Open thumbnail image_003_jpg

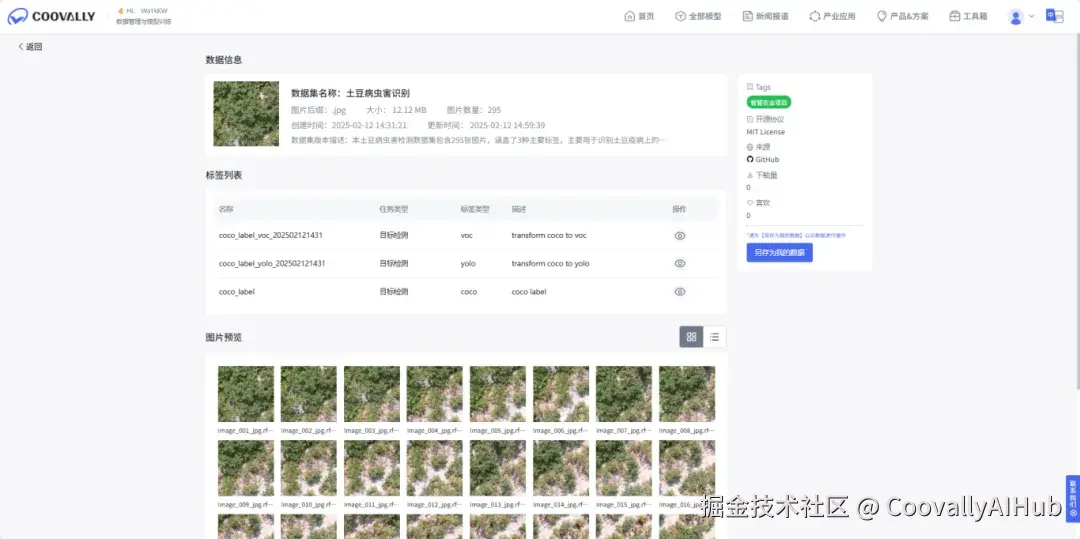coord(372,394)
